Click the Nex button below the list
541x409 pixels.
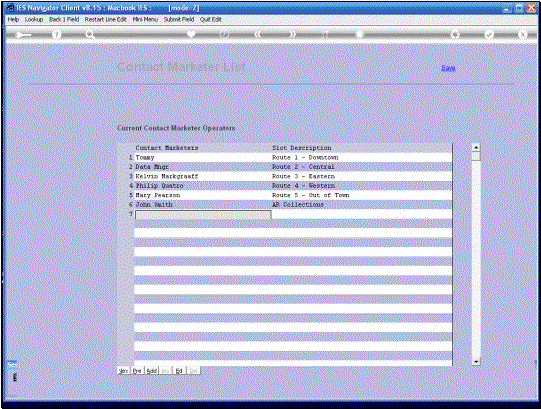(124, 371)
